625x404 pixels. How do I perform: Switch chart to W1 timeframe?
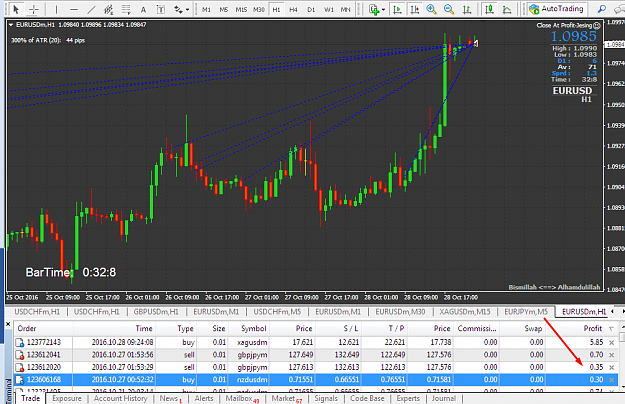pyautogui.click(x=329, y=9)
